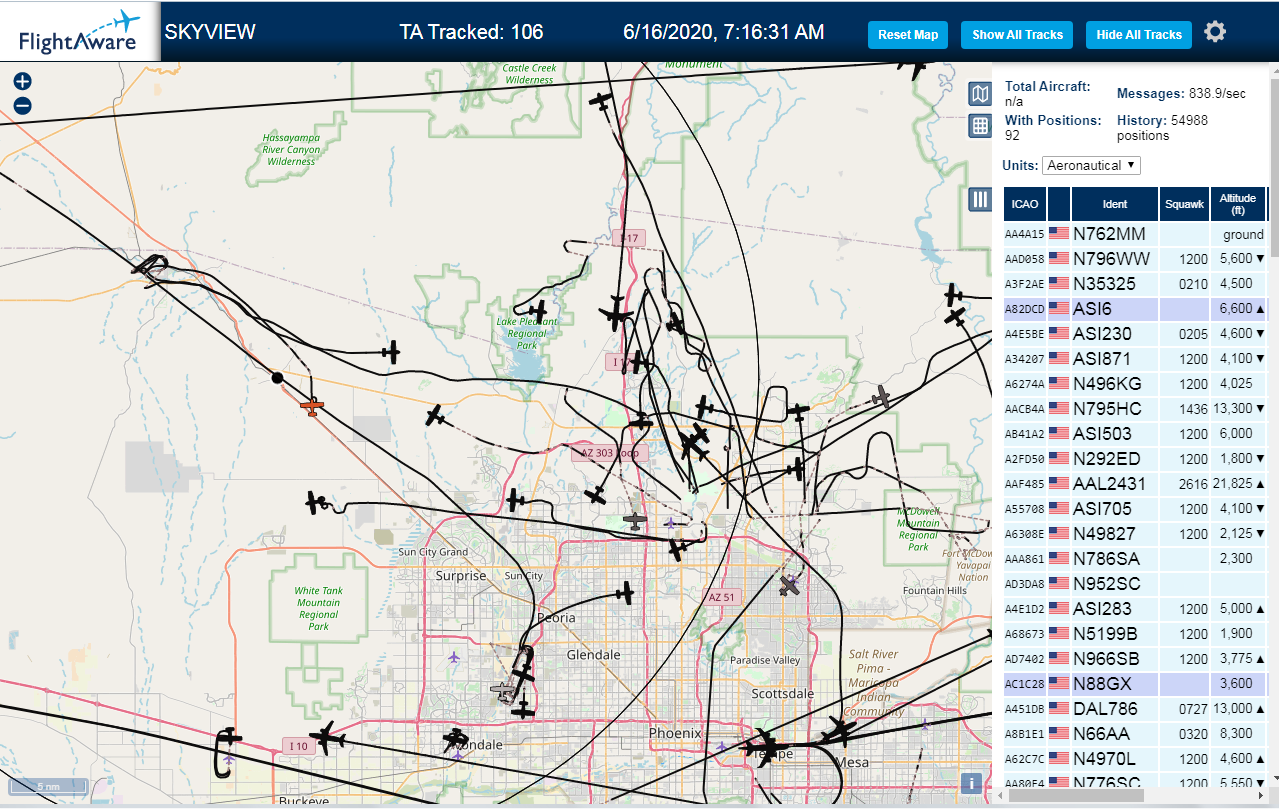
Task: Toggle the sidebar columns icon
Action: point(980,199)
